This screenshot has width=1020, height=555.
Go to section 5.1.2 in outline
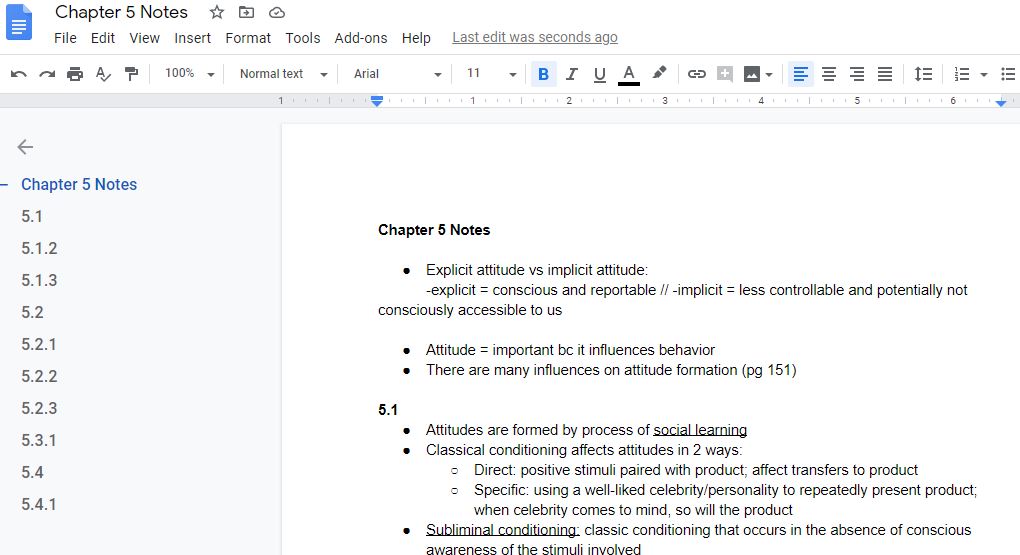(39, 248)
